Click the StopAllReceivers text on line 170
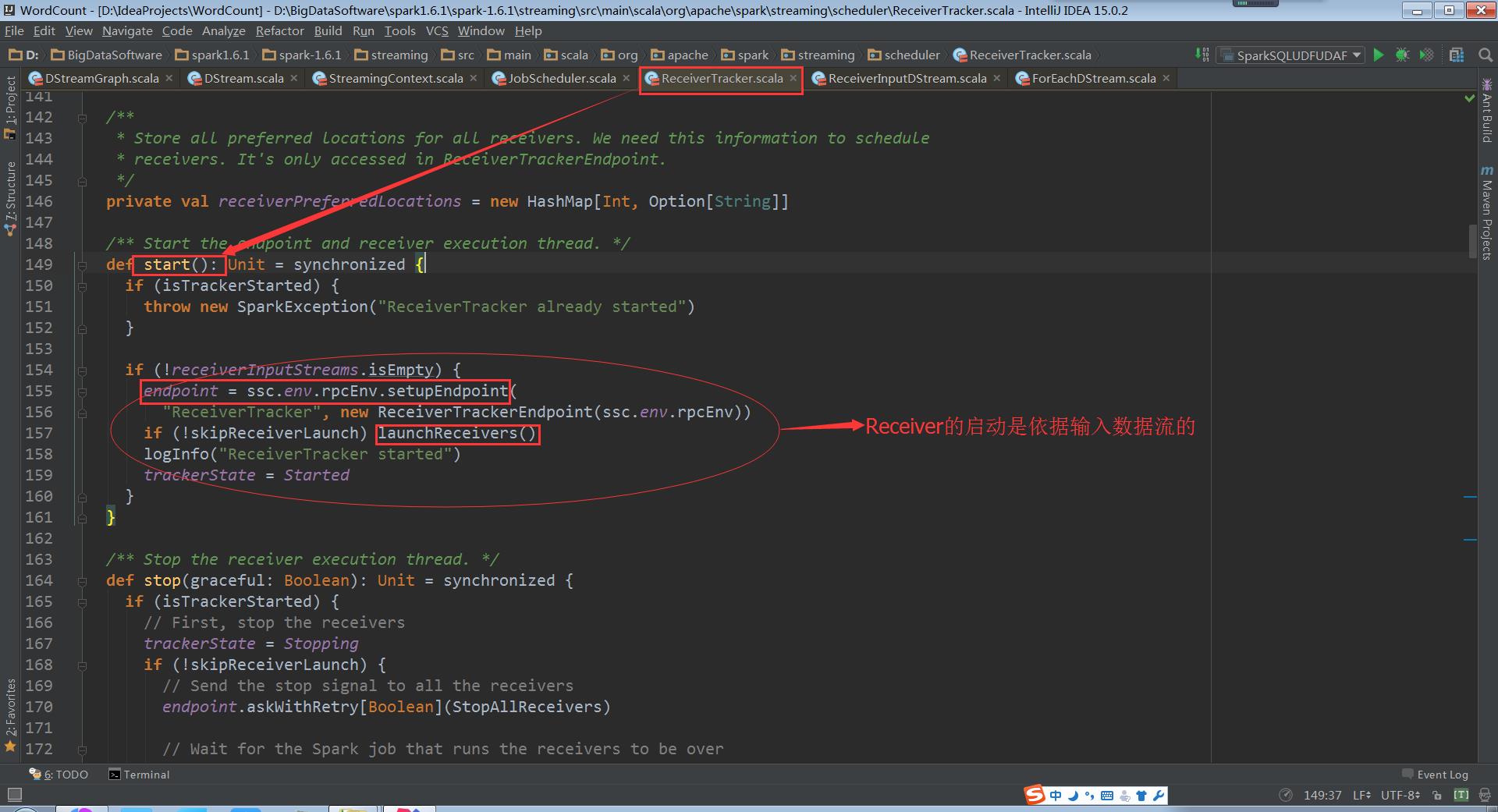1498x812 pixels. [527, 707]
